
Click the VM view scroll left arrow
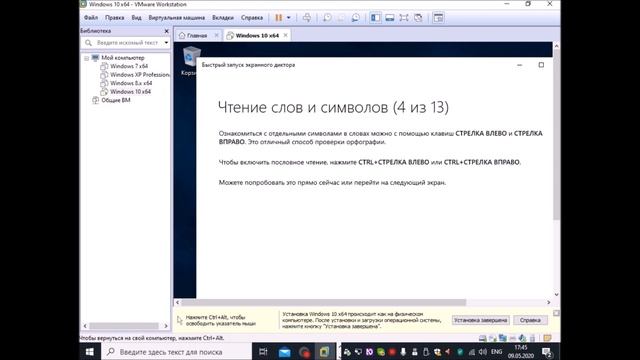click(177, 302)
